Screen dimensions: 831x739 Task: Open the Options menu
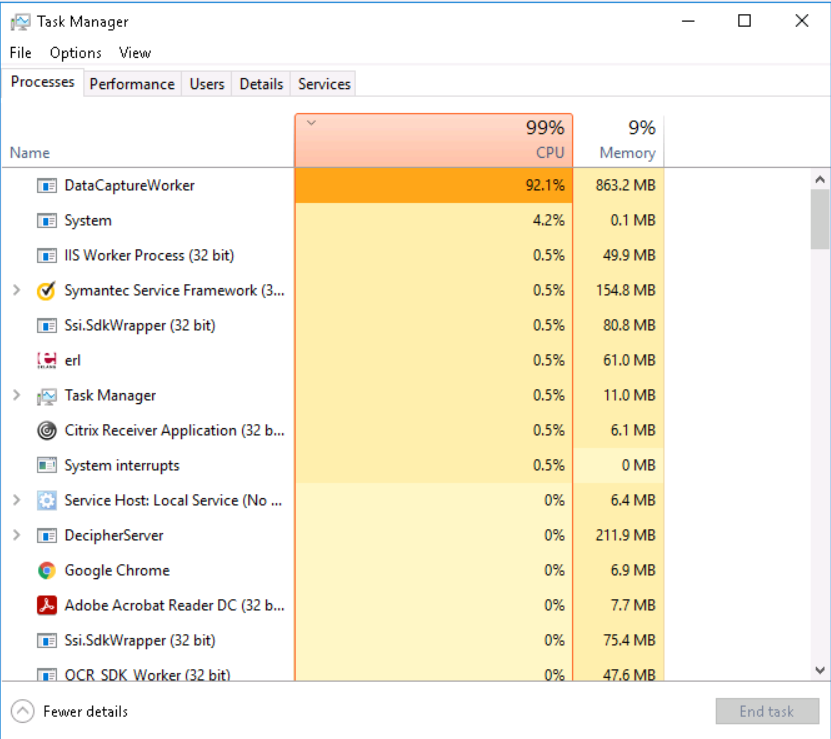tap(75, 53)
